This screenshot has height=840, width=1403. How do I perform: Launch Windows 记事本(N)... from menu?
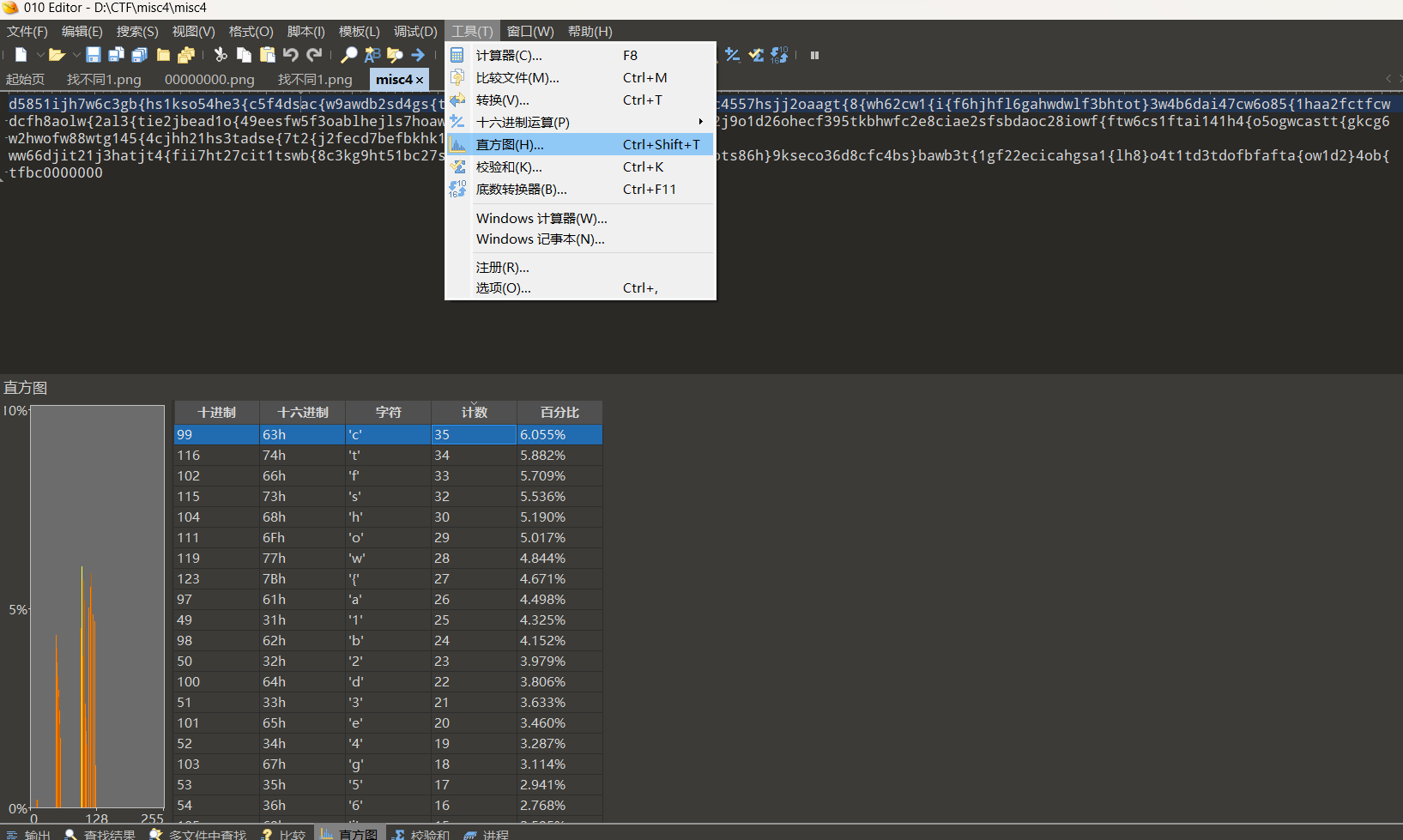(x=580, y=239)
